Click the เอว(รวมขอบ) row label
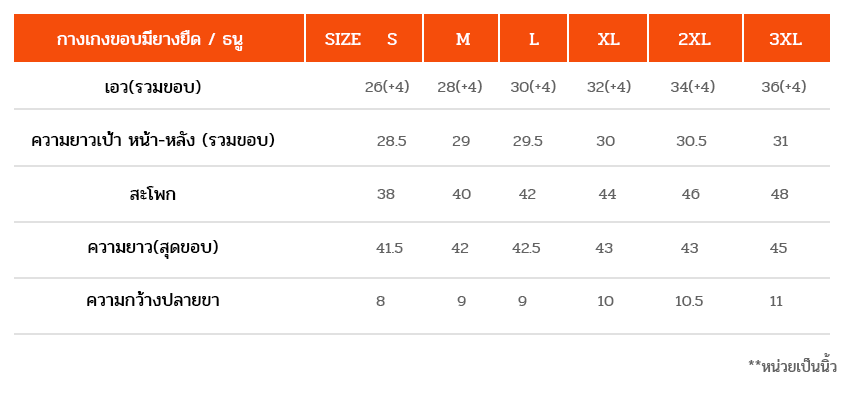The image size is (850, 400). (x=153, y=87)
